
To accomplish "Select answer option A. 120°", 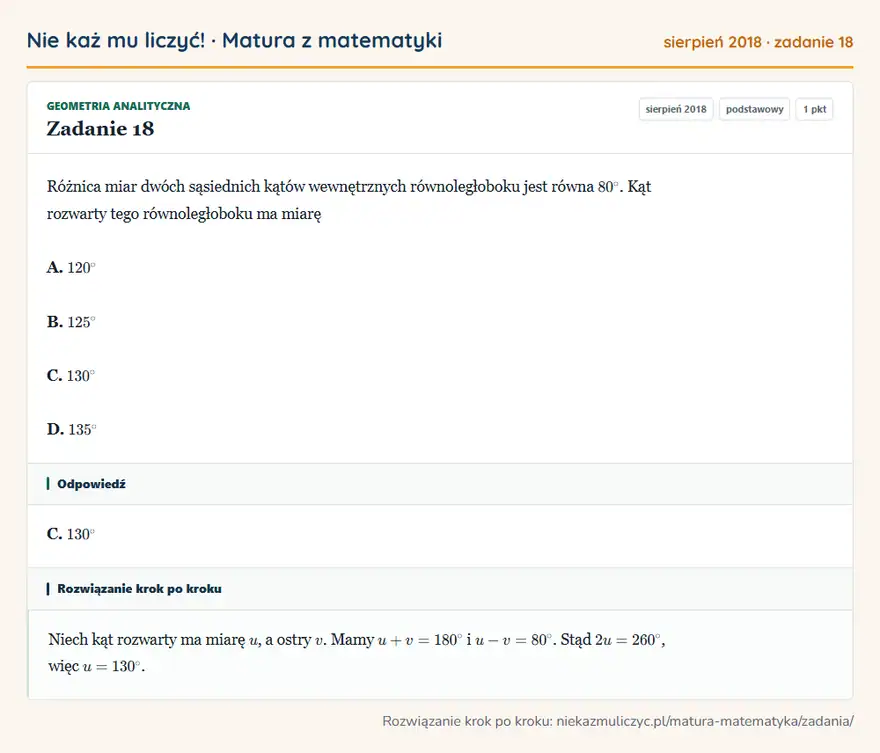I will point(71,268).
